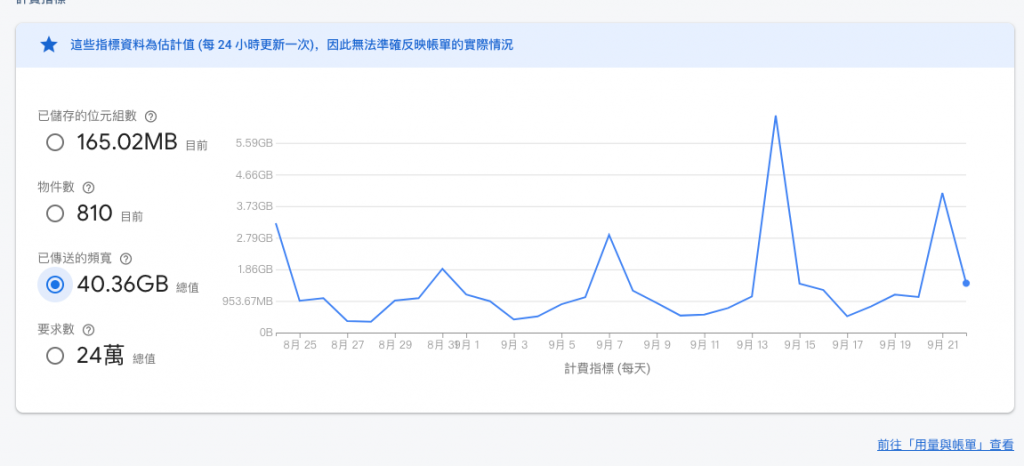Click the 9月 9 x-axis date label
The width and height of the screenshot is (1024, 466).
[657, 345]
